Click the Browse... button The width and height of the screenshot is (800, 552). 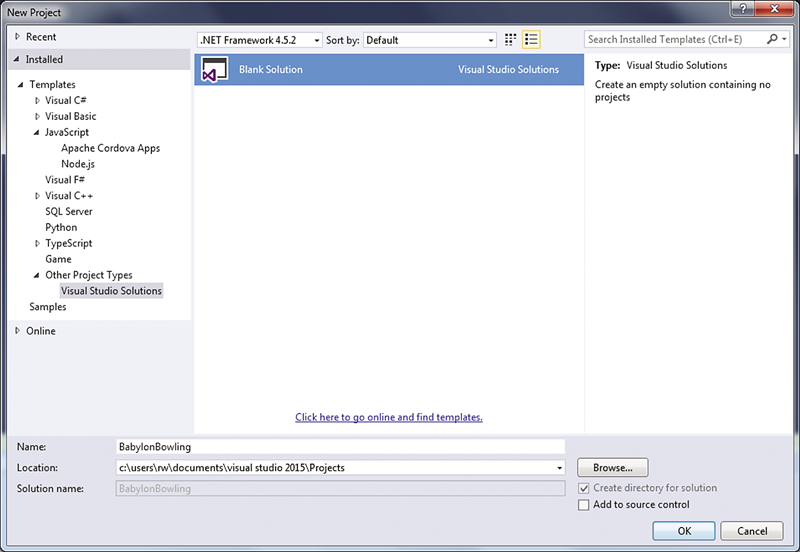coord(613,467)
